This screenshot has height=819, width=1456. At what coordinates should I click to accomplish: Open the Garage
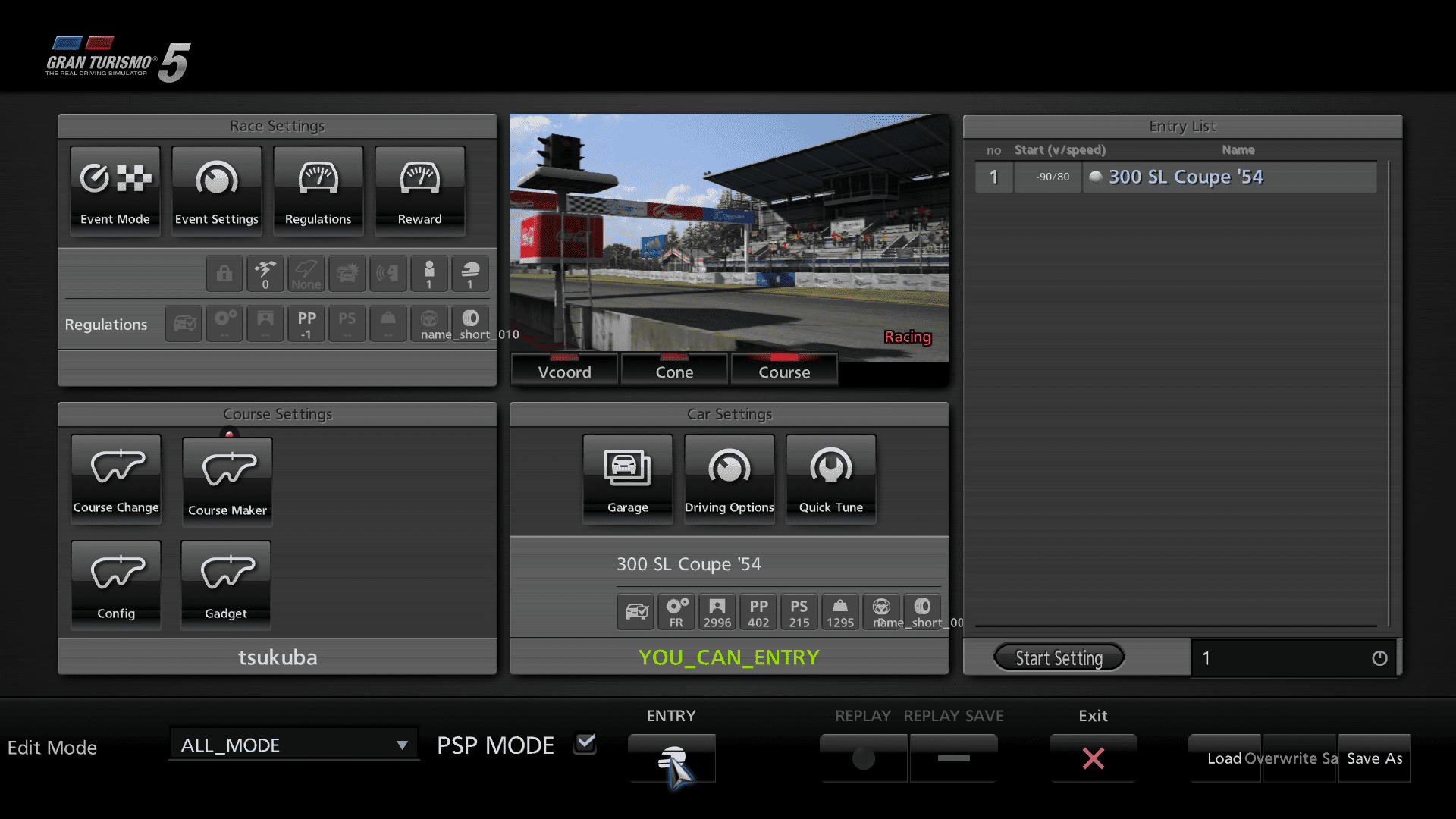pyautogui.click(x=628, y=479)
